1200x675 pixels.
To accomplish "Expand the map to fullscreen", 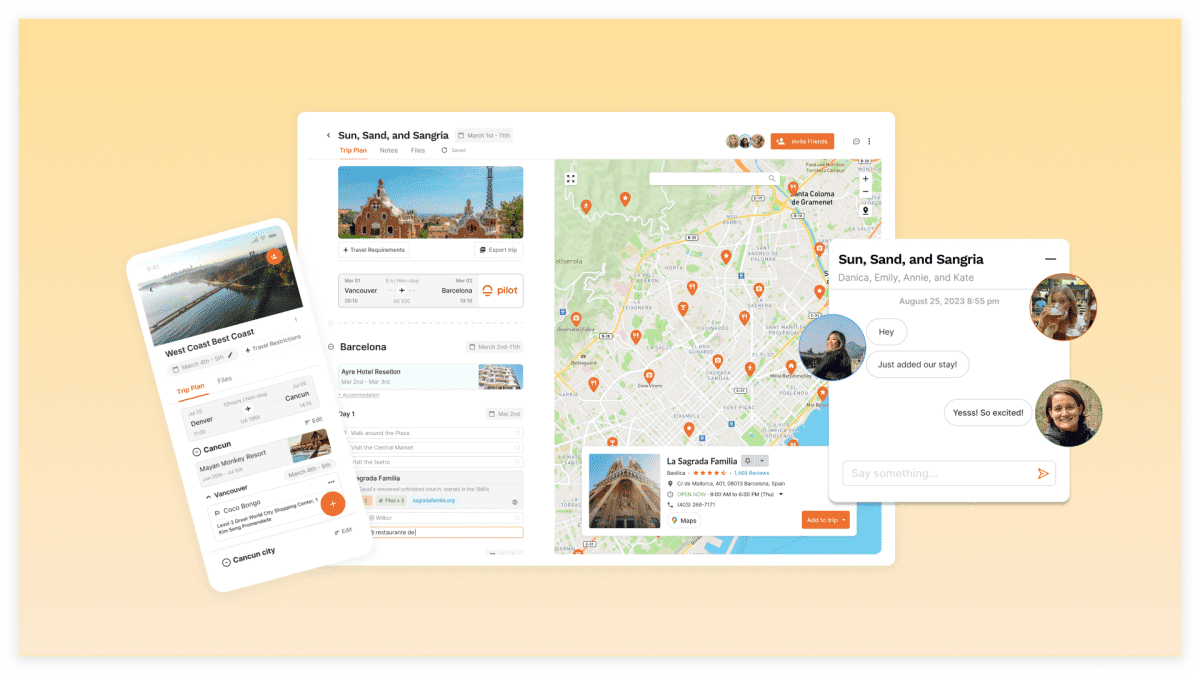I will (571, 179).
